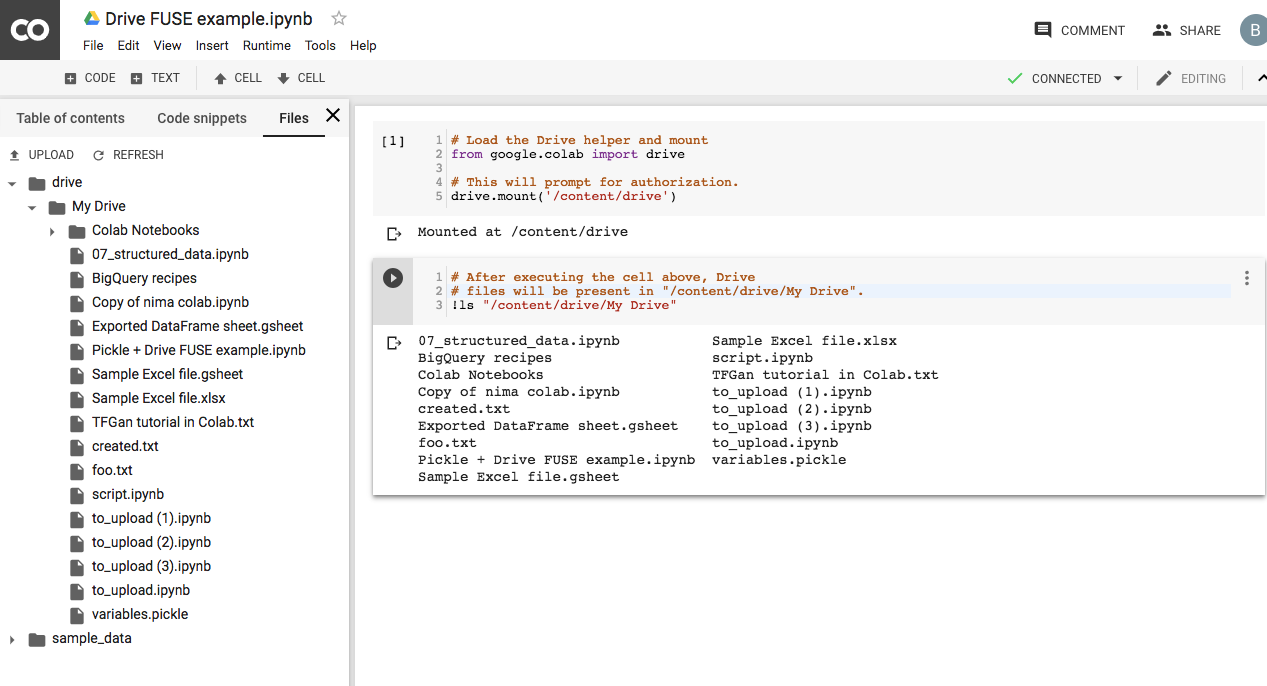Toggle the EDITING mode button
Image resolution: width=1267 pixels, height=686 pixels.
[x=1190, y=79]
